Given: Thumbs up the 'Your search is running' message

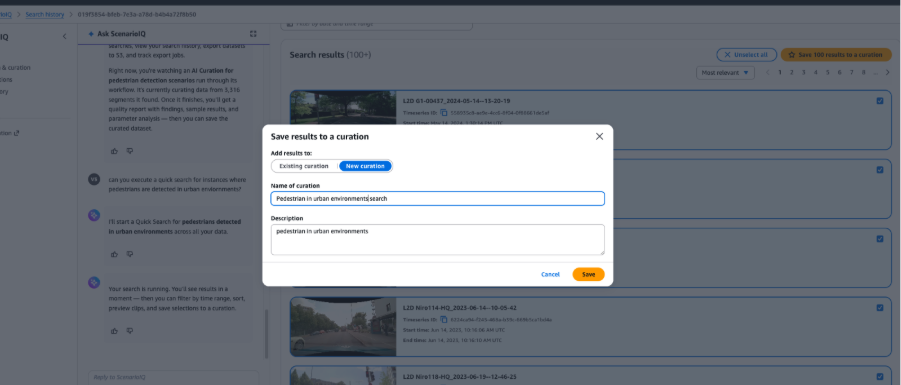Looking at the screenshot, I should point(114,330).
